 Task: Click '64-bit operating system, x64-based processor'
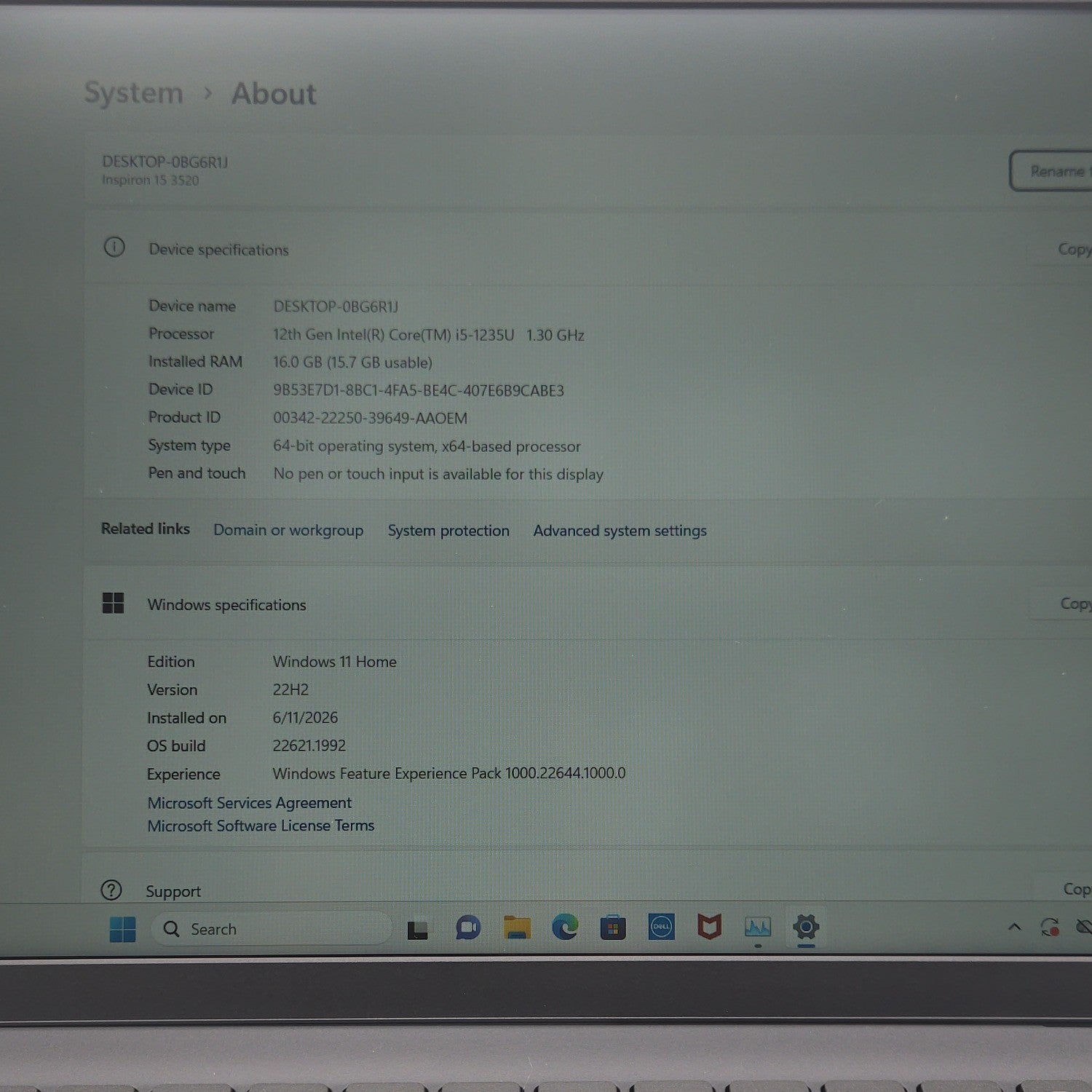[427, 446]
